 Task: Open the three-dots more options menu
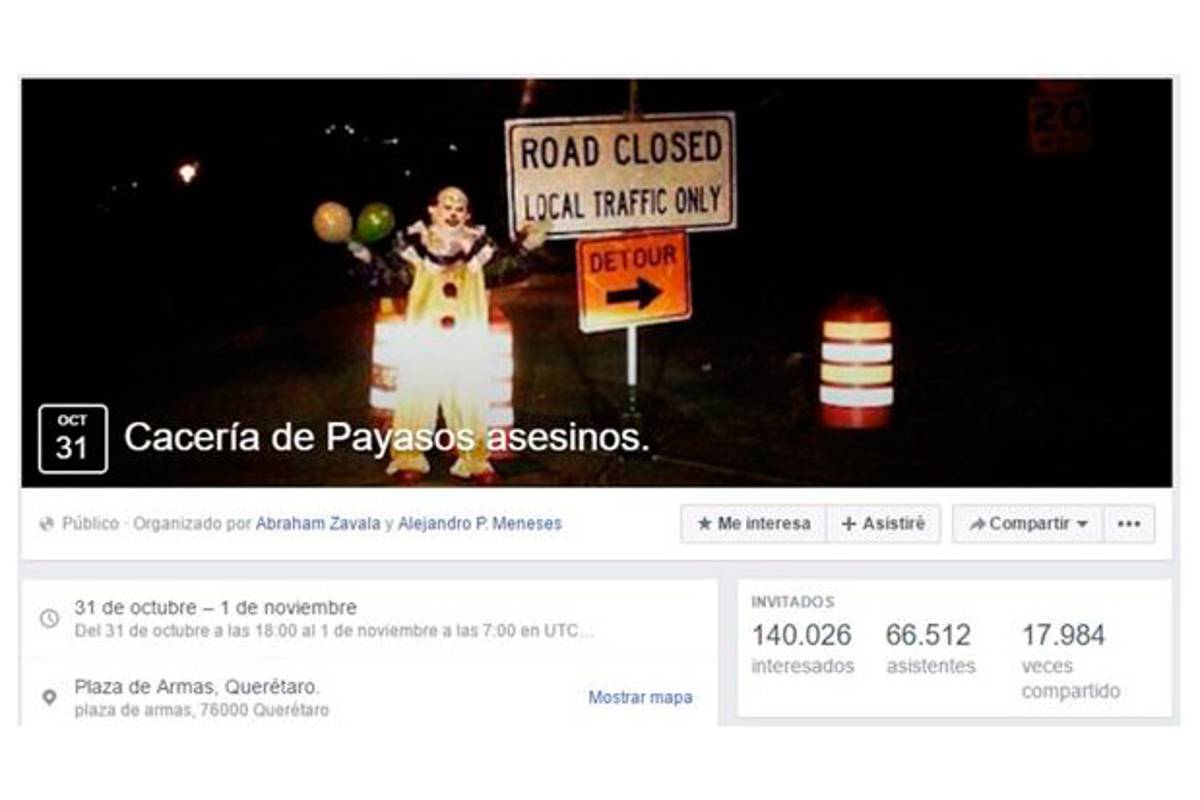click(x=1129, y=524)
